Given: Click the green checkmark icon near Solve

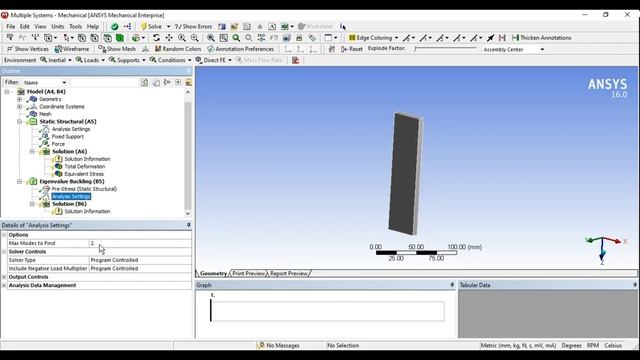Looking at the screenshot, I should tap(115, 27).
